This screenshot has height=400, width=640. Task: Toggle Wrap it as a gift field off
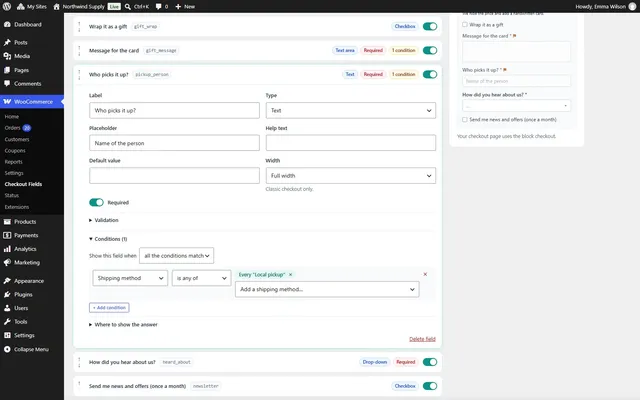click(x=430, y=27)
